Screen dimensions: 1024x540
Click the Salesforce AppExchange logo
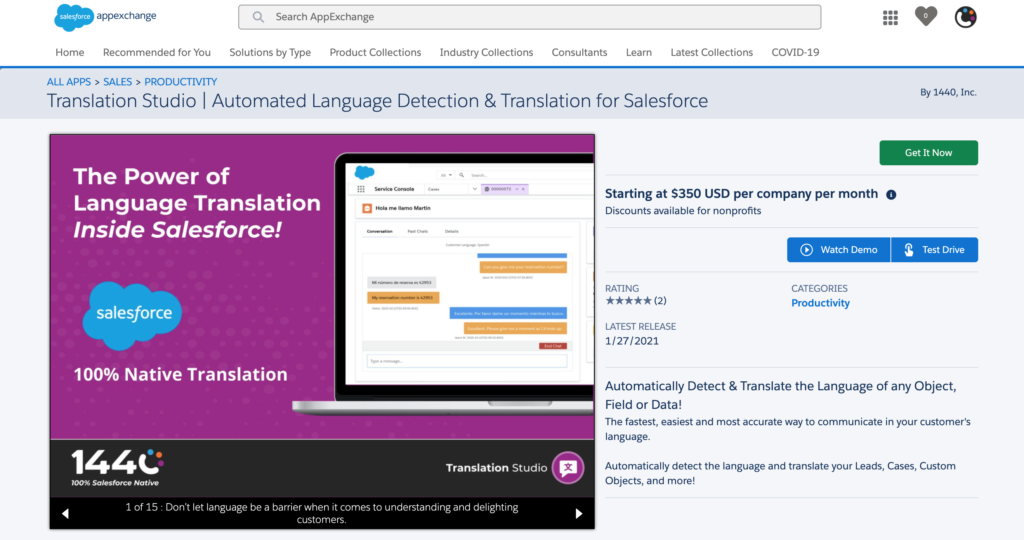click(105, 17)
